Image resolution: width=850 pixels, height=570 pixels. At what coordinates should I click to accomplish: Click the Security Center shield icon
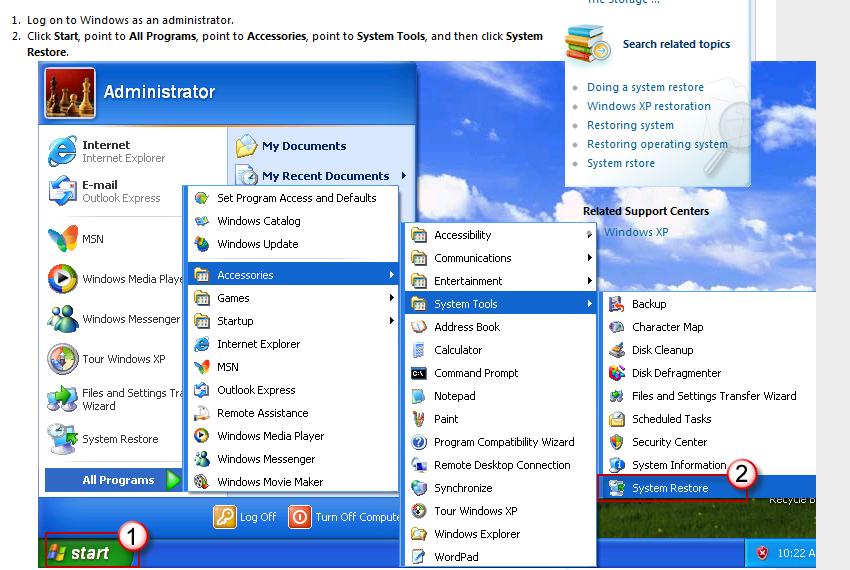click(616, 442)
